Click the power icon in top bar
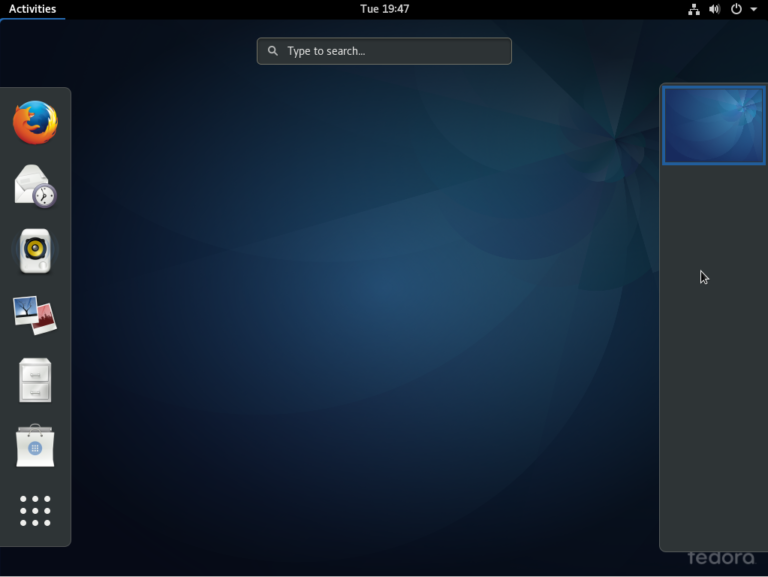This screenshot has height=577, width=768. 736,9
